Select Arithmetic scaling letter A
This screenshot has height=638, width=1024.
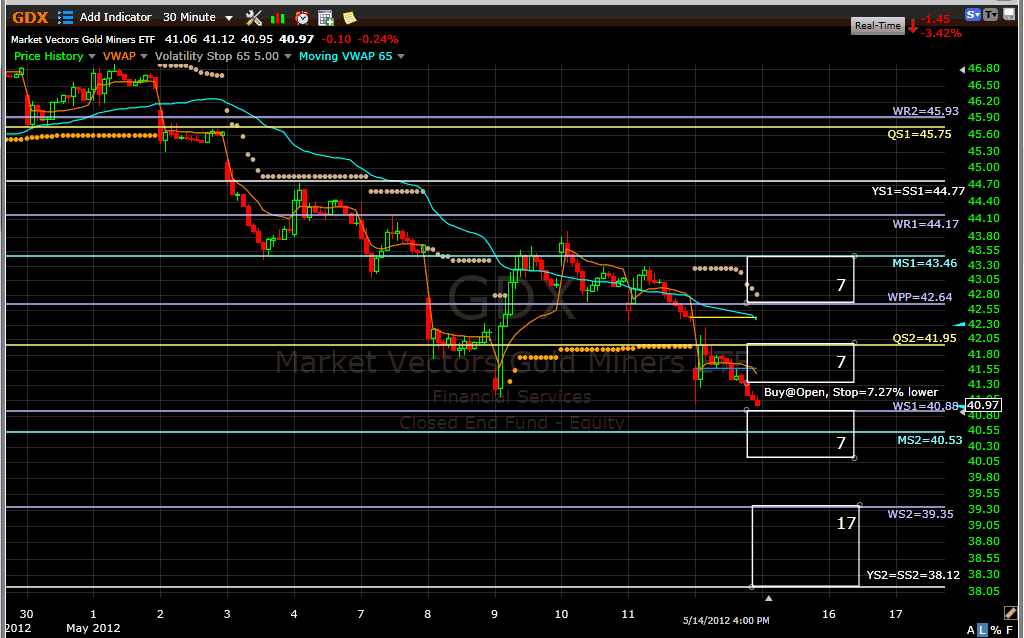tap(970, 630)
